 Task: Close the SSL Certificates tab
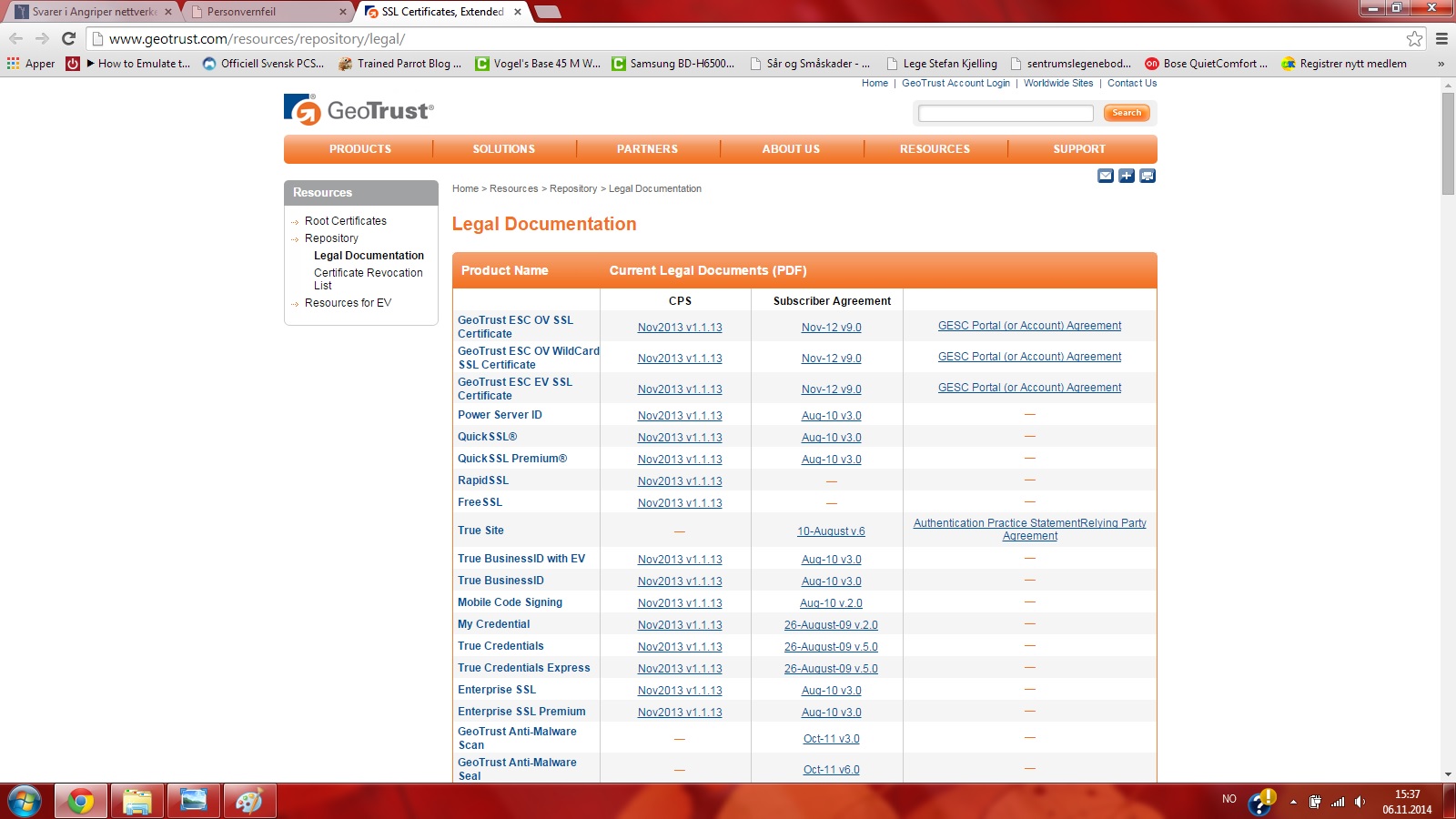(x=518, y=12)
